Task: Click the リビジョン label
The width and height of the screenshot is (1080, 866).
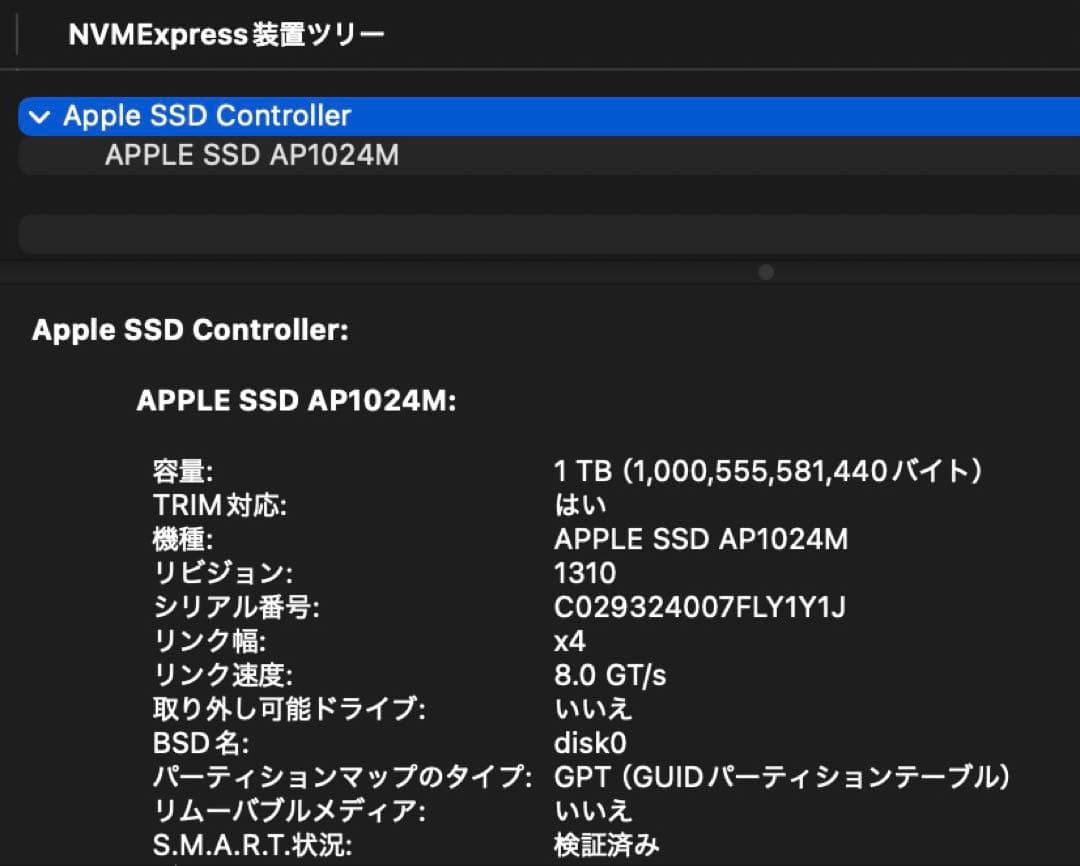Action: pyautogui.click(x=222, y=573)
